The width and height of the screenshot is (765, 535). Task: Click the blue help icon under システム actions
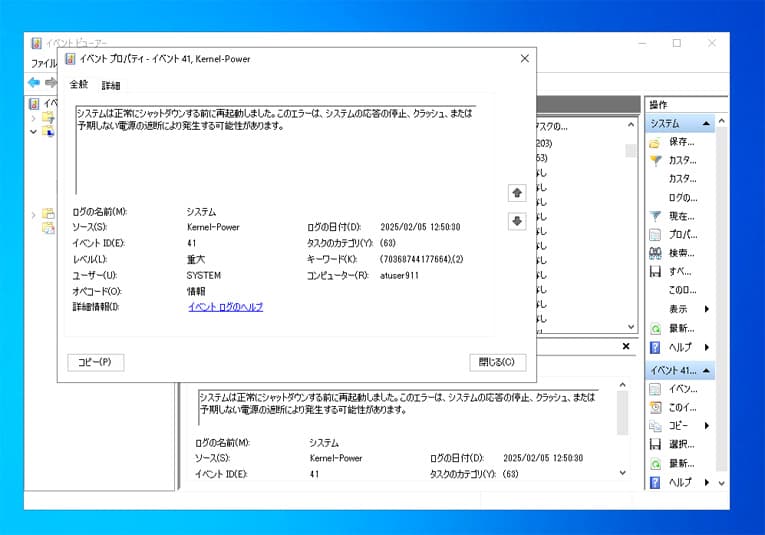click(x=655, y=347)
